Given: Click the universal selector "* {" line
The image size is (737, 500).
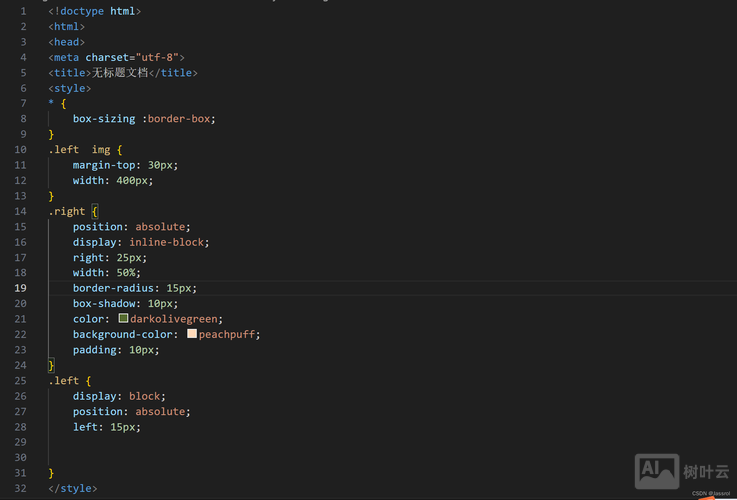Looking at the screenshot, I should (x=57, y=103).
